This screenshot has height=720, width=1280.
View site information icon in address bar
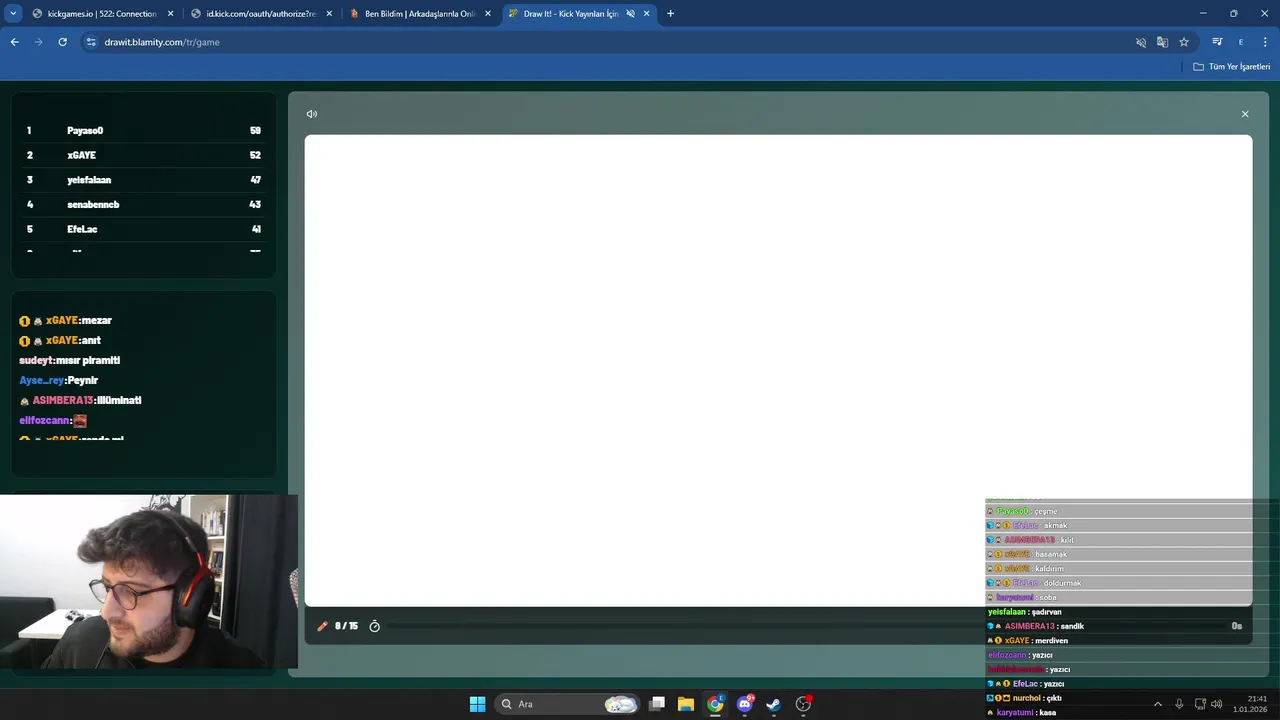tap(90, 42)
